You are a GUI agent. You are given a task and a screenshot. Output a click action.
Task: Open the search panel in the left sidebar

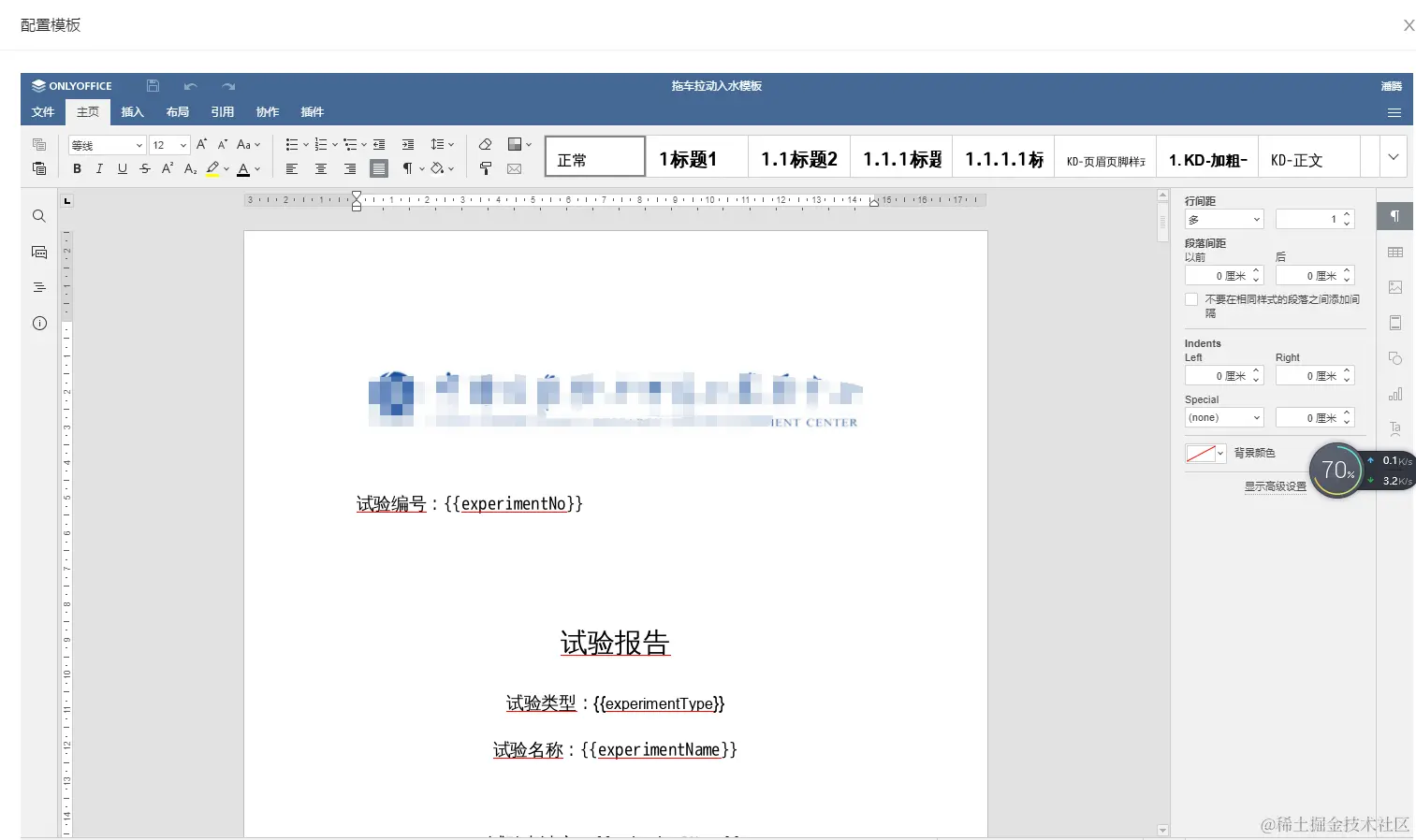click(39, 216)
